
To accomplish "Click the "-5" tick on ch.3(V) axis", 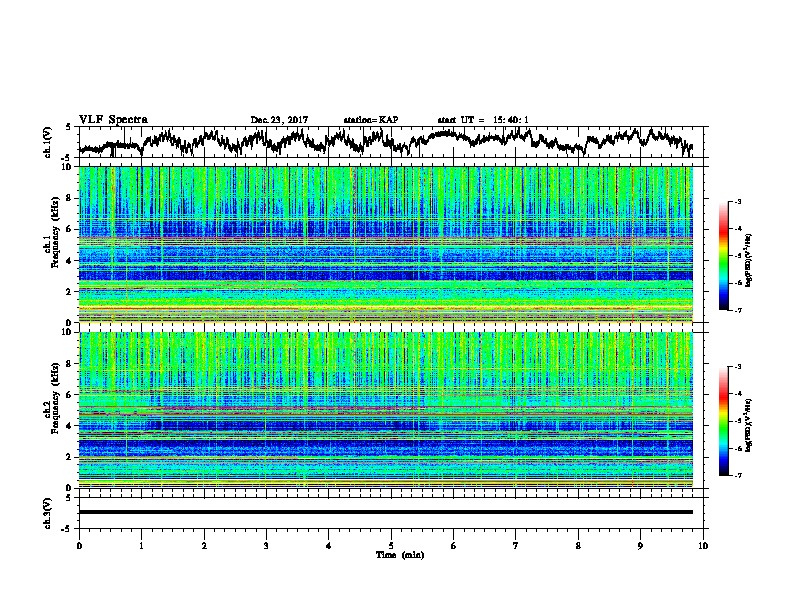I will click(x=67, y=529).
